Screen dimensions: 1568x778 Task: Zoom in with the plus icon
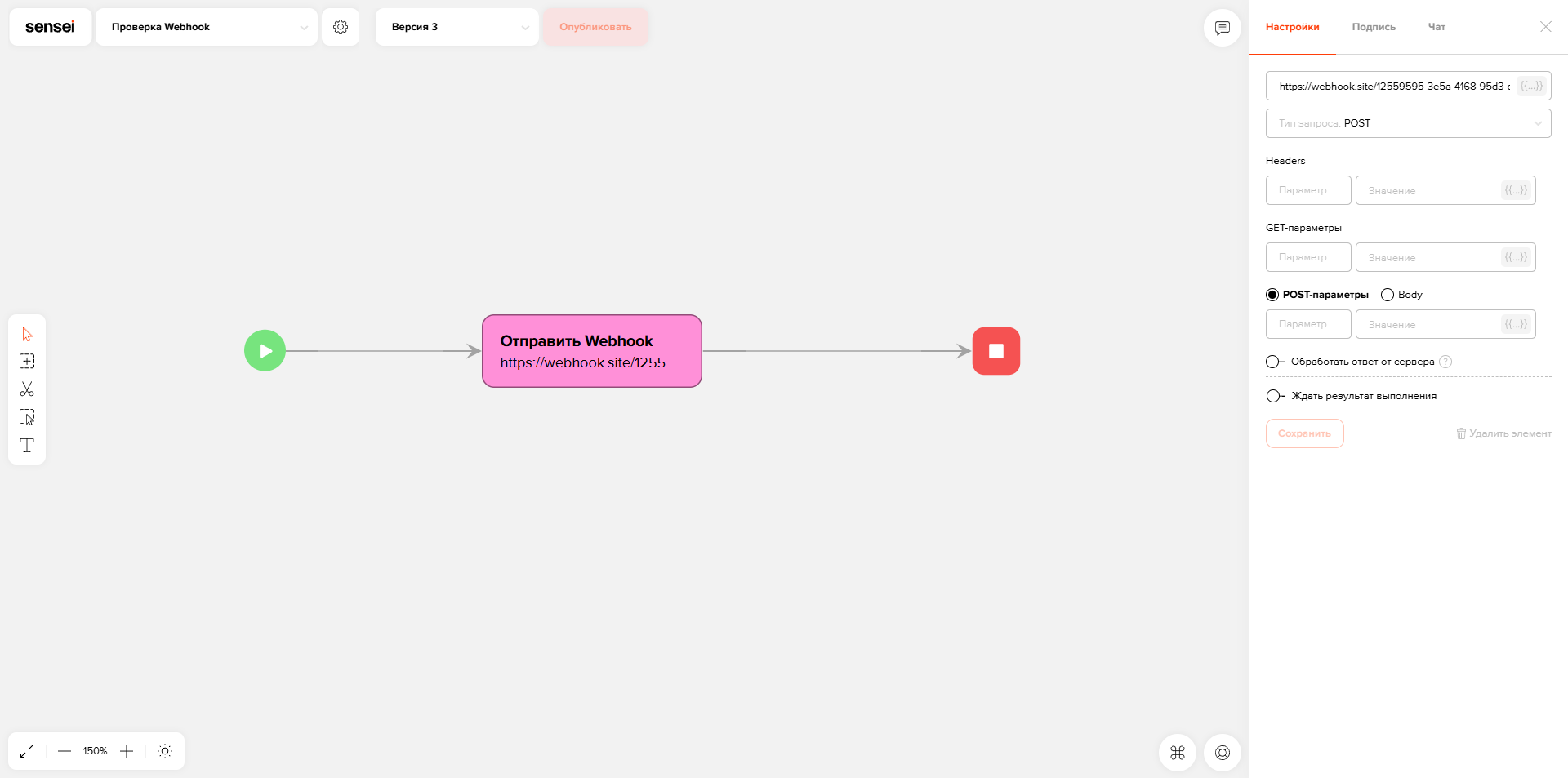(127, 751)
